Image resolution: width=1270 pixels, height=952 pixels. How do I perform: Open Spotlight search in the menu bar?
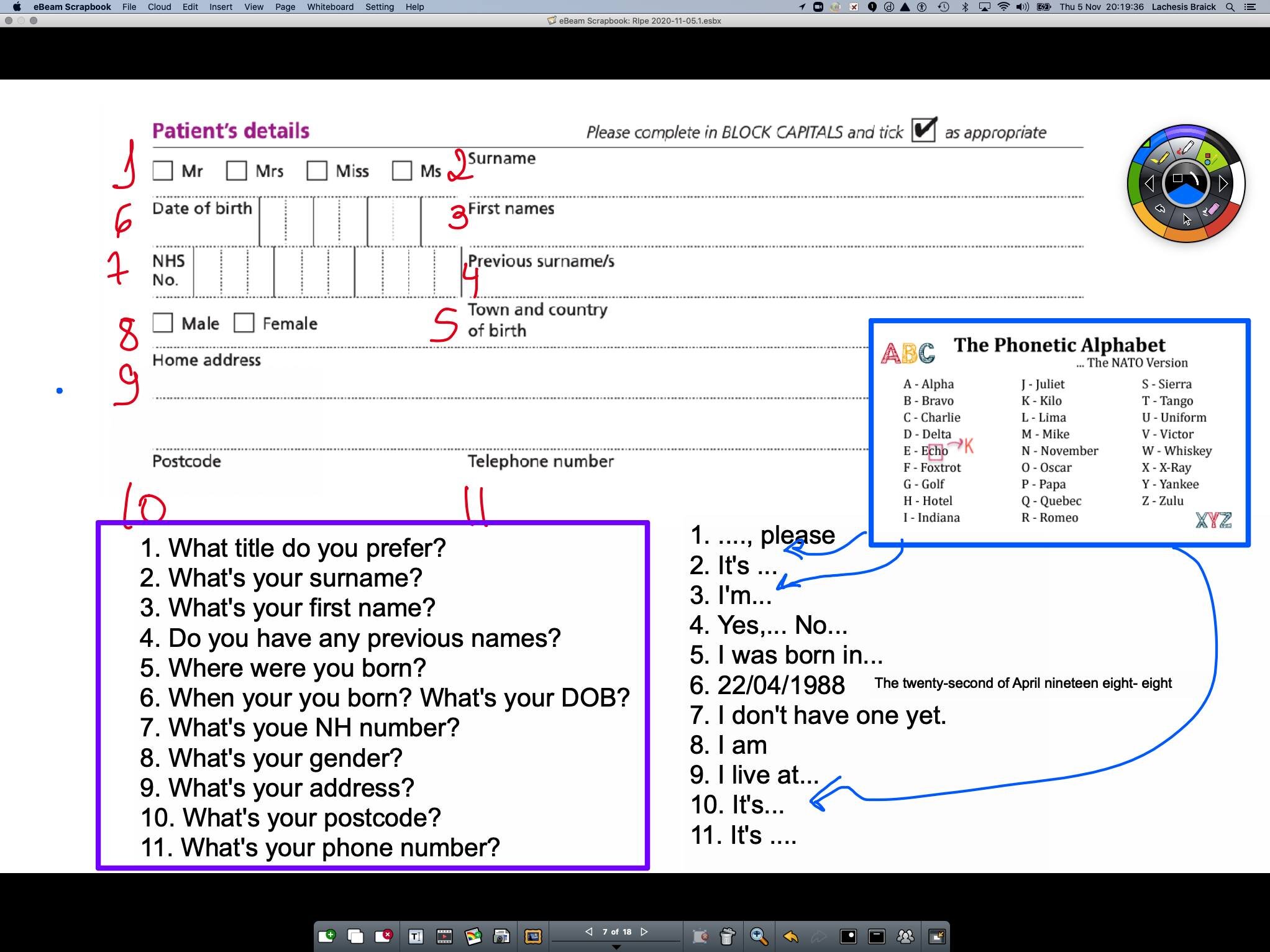tap(1230, 7)
